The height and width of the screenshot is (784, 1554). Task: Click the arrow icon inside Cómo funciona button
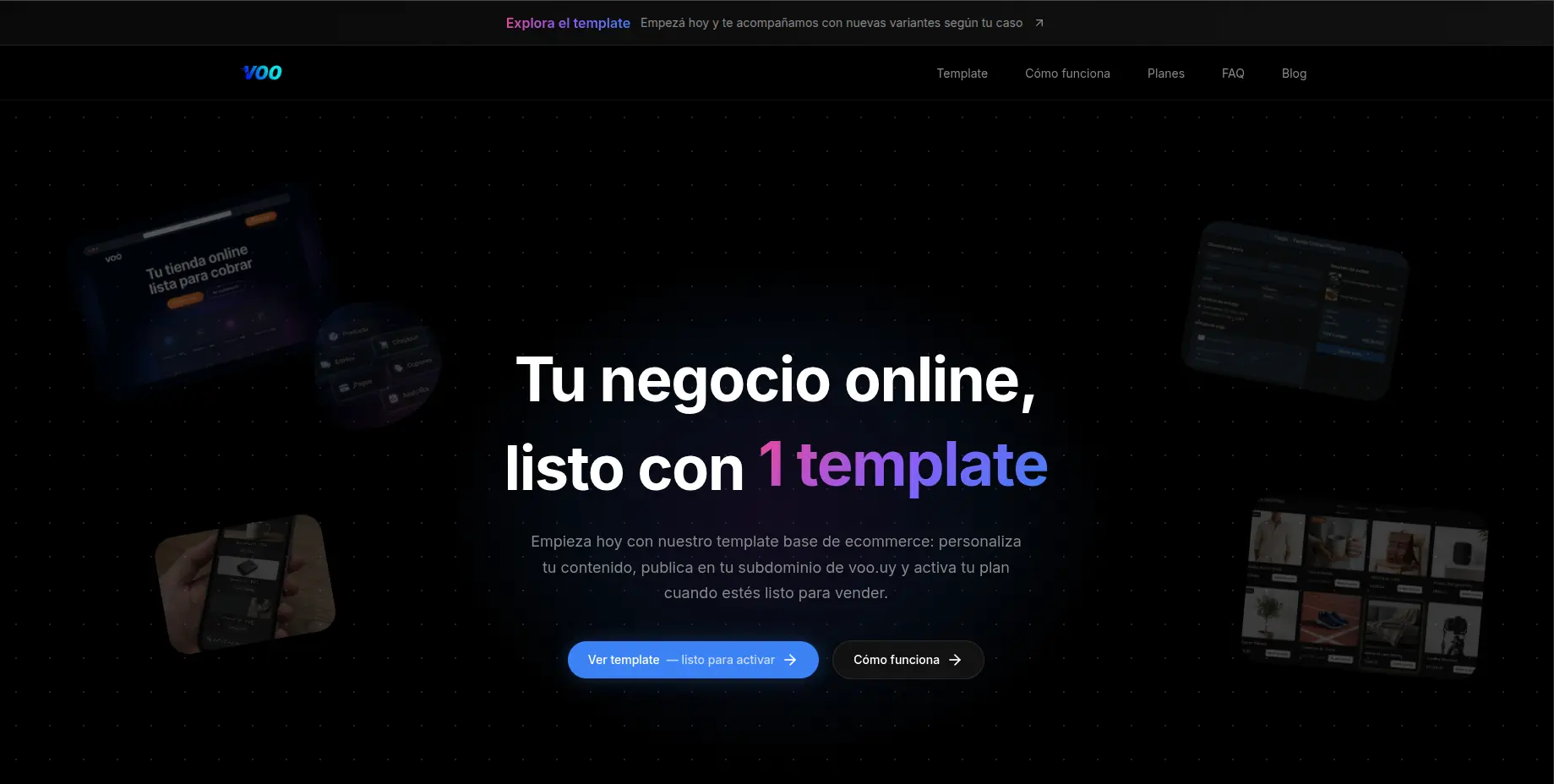click(955, 660)
